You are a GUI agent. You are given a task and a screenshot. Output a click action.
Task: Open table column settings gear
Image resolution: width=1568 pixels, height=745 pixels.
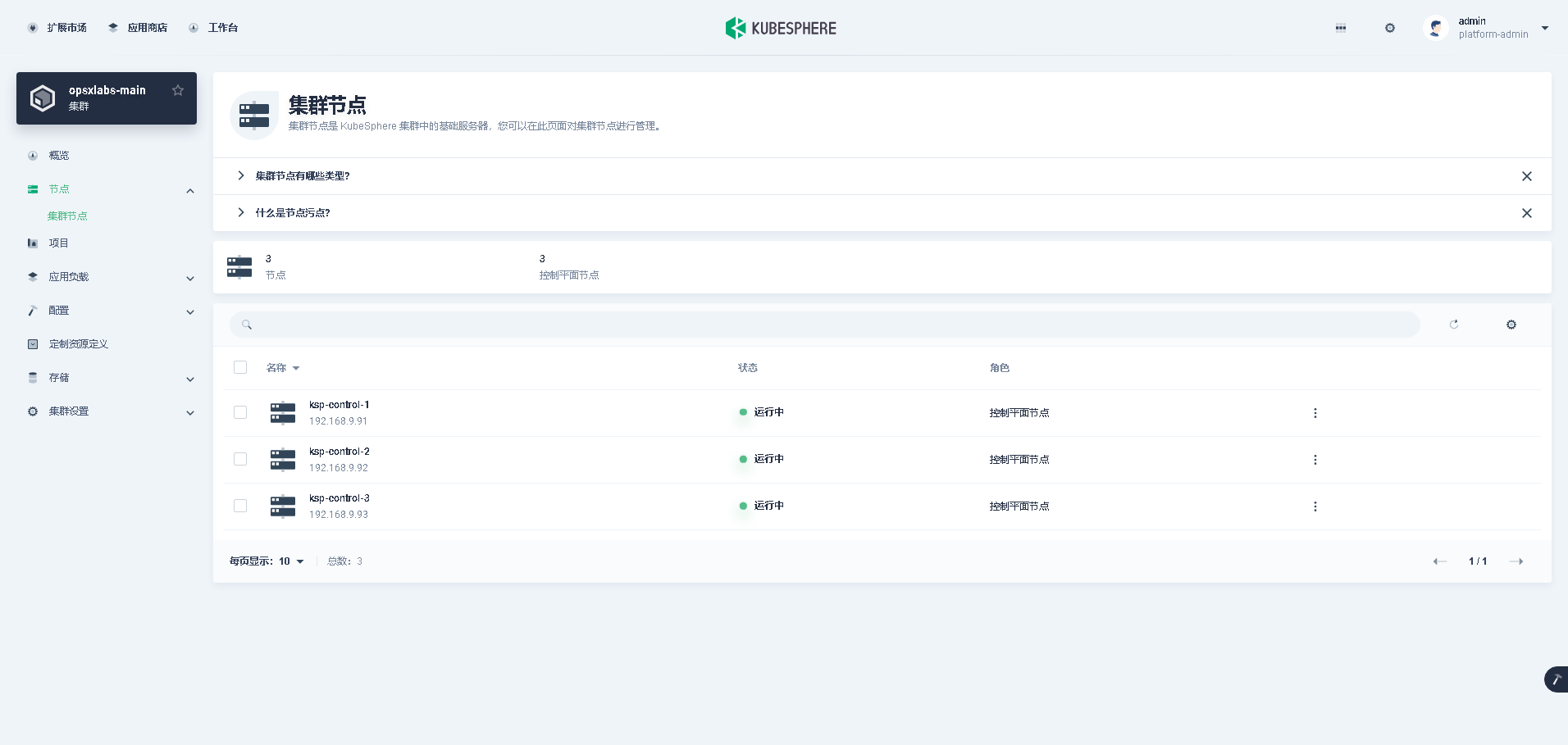[x=1511, y=325]
